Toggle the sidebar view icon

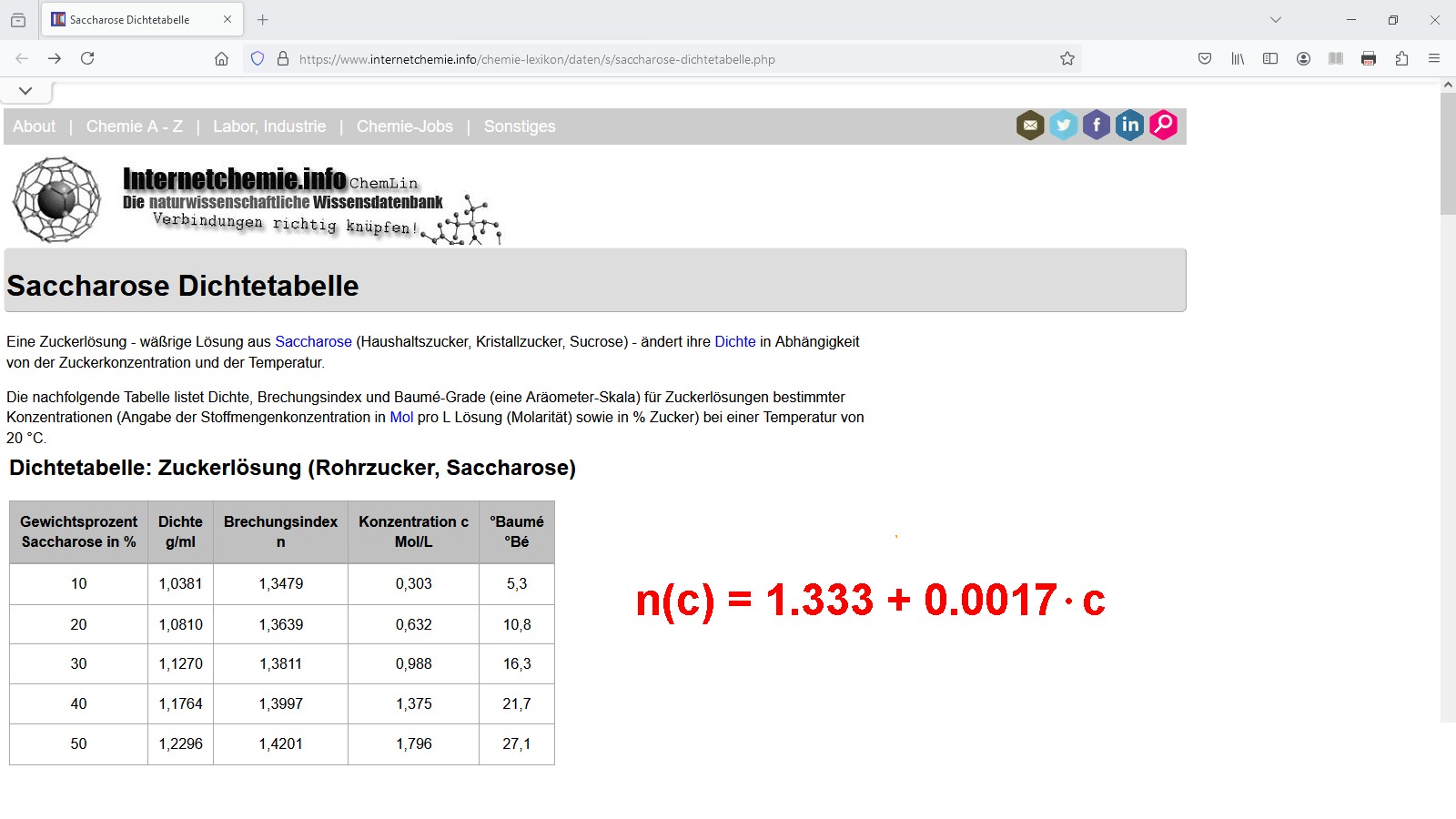point(1270,58)
